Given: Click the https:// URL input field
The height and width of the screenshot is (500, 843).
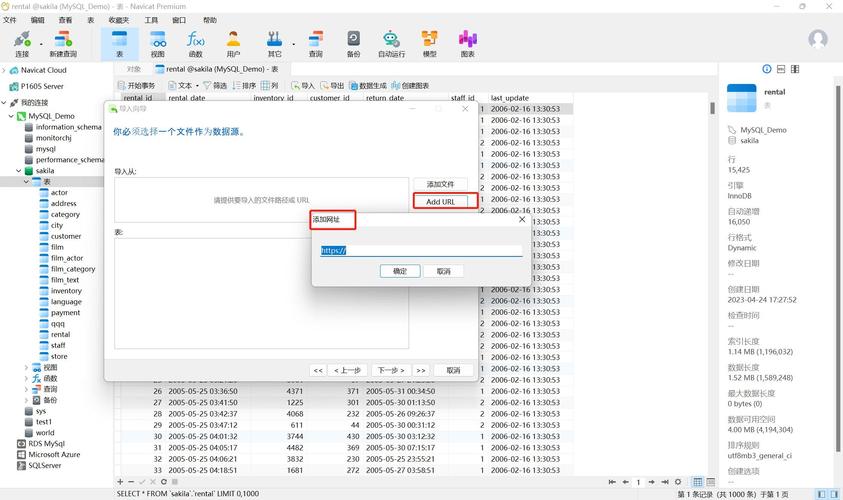Looking at the screenshot, I should [421, 251].
